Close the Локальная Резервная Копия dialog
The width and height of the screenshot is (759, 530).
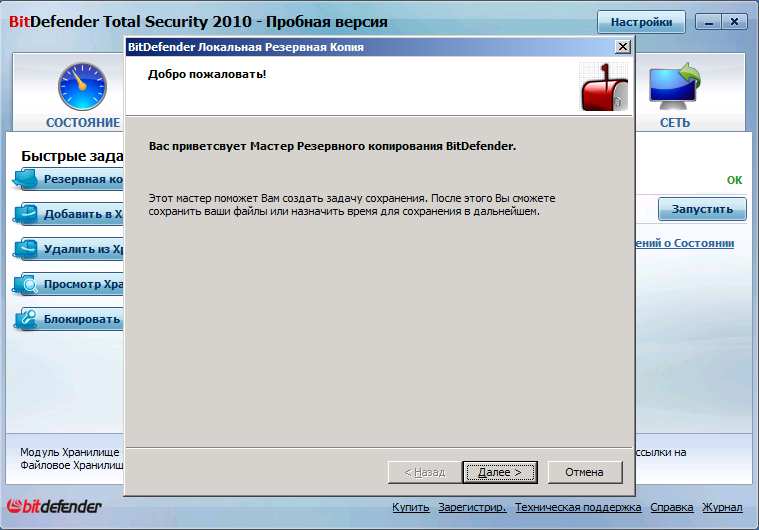[x=622, y=47]
